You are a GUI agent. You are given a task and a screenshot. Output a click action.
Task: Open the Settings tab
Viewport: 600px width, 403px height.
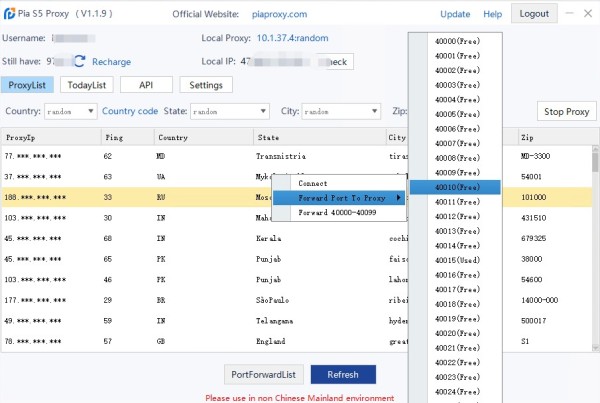coord(206,85)
